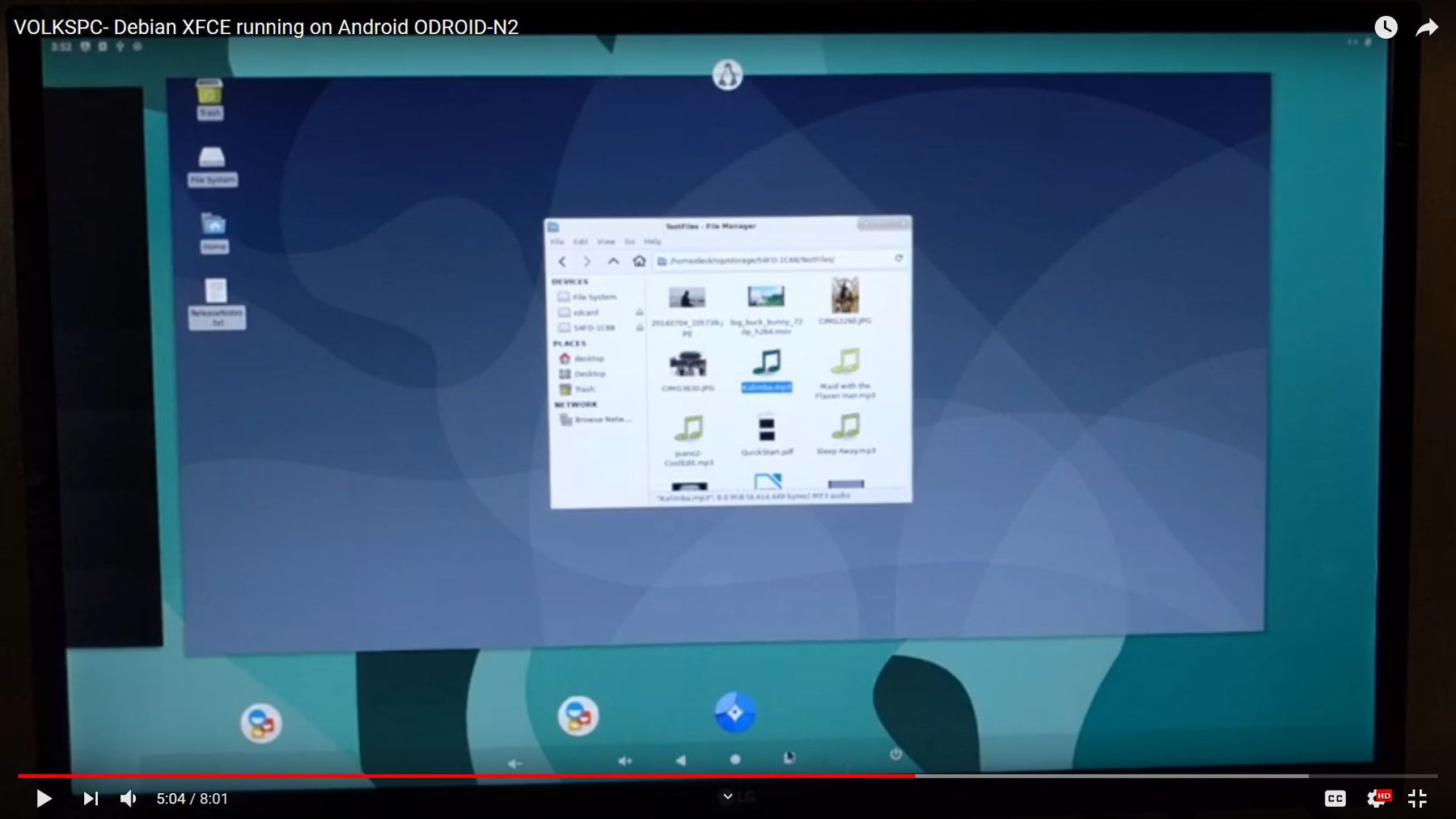
Task: Select the CIMG3630.JPG image file
Action: 688,370
